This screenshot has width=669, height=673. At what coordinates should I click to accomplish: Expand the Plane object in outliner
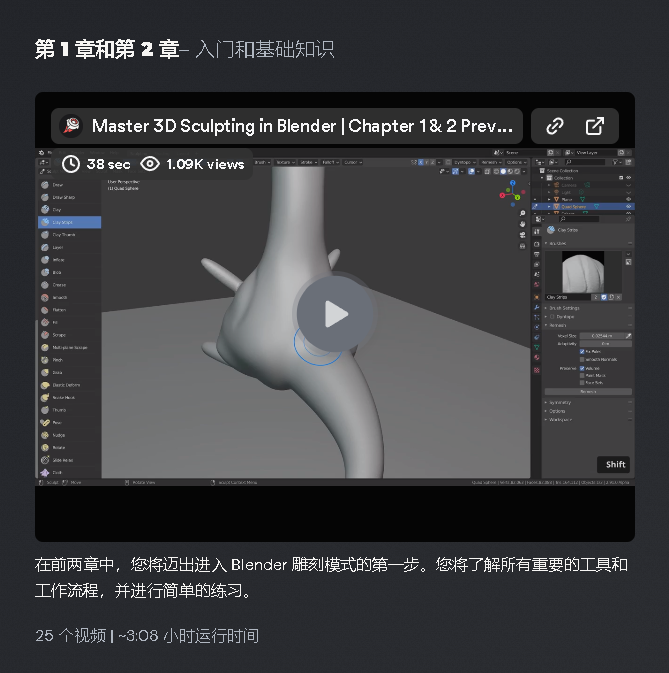[x=549, y=199]
